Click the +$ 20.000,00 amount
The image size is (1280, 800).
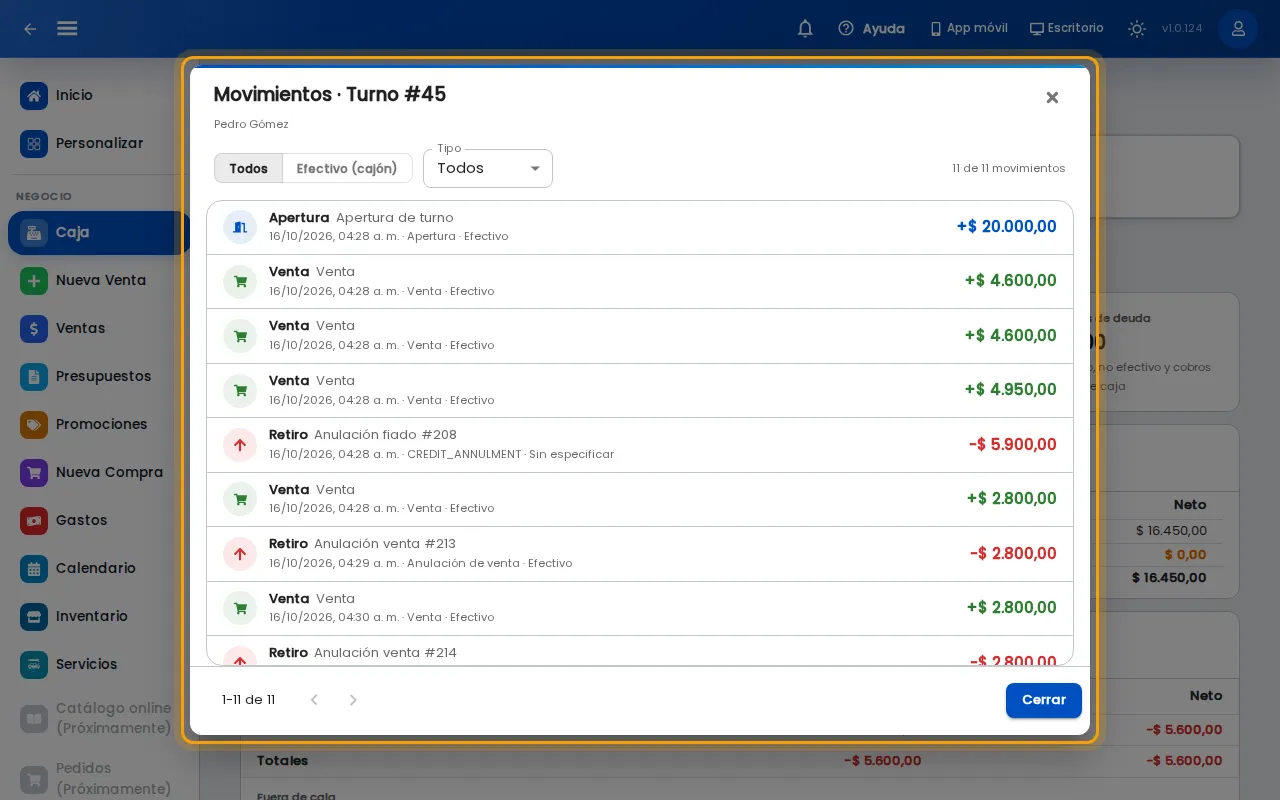pyautogui.click(x=1006, y=227)
